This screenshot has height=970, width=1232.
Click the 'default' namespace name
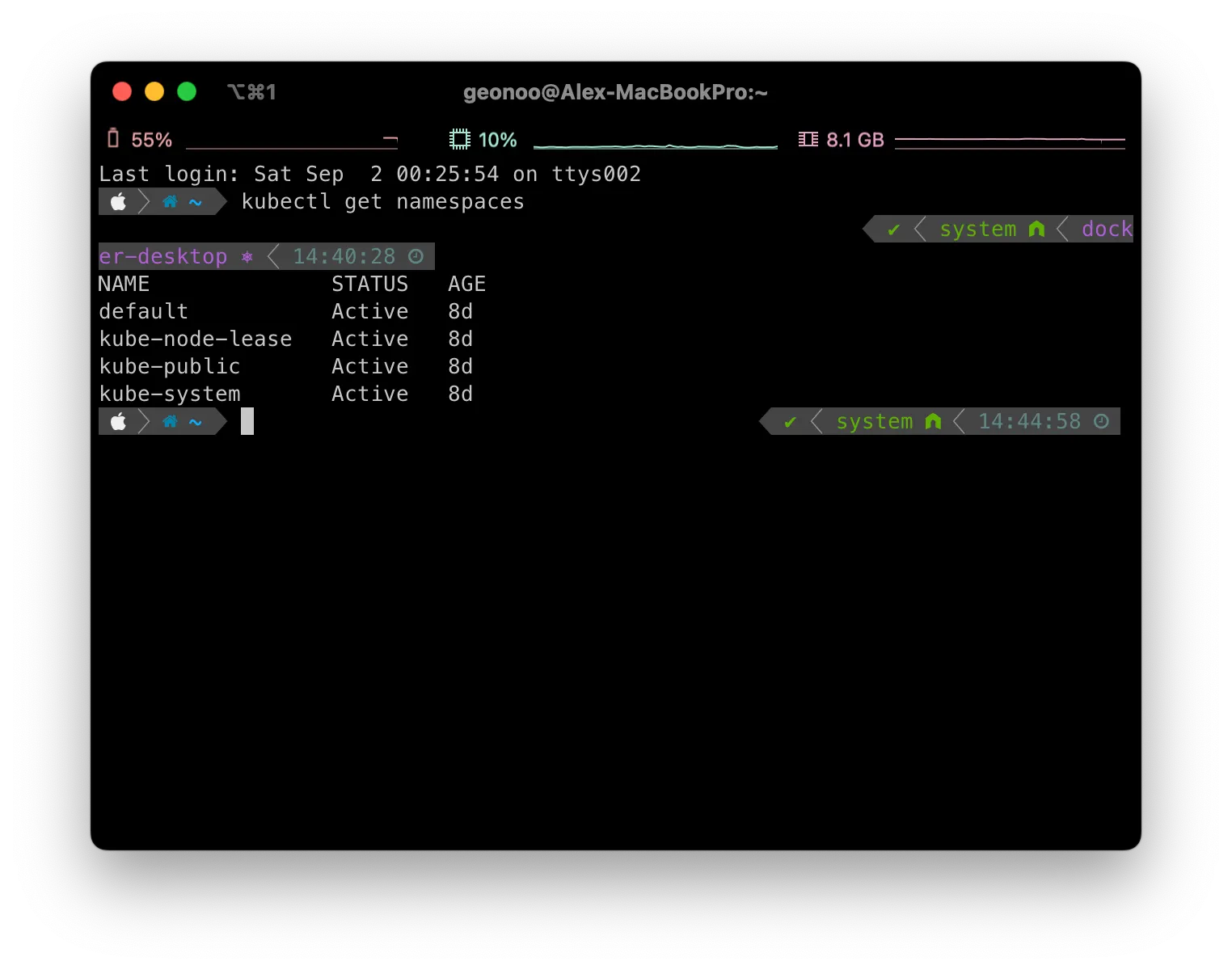click(143, 311)
